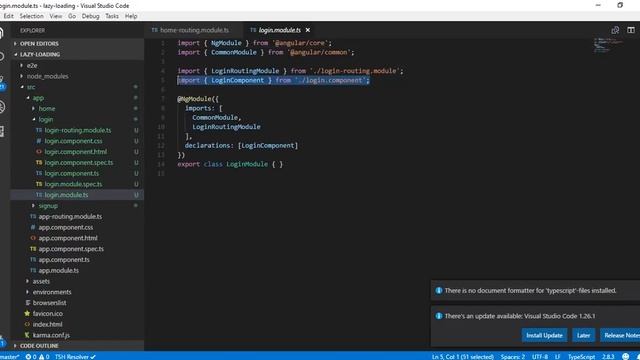
Task: Click TSH Resolver status bar item
Action: 75,357
